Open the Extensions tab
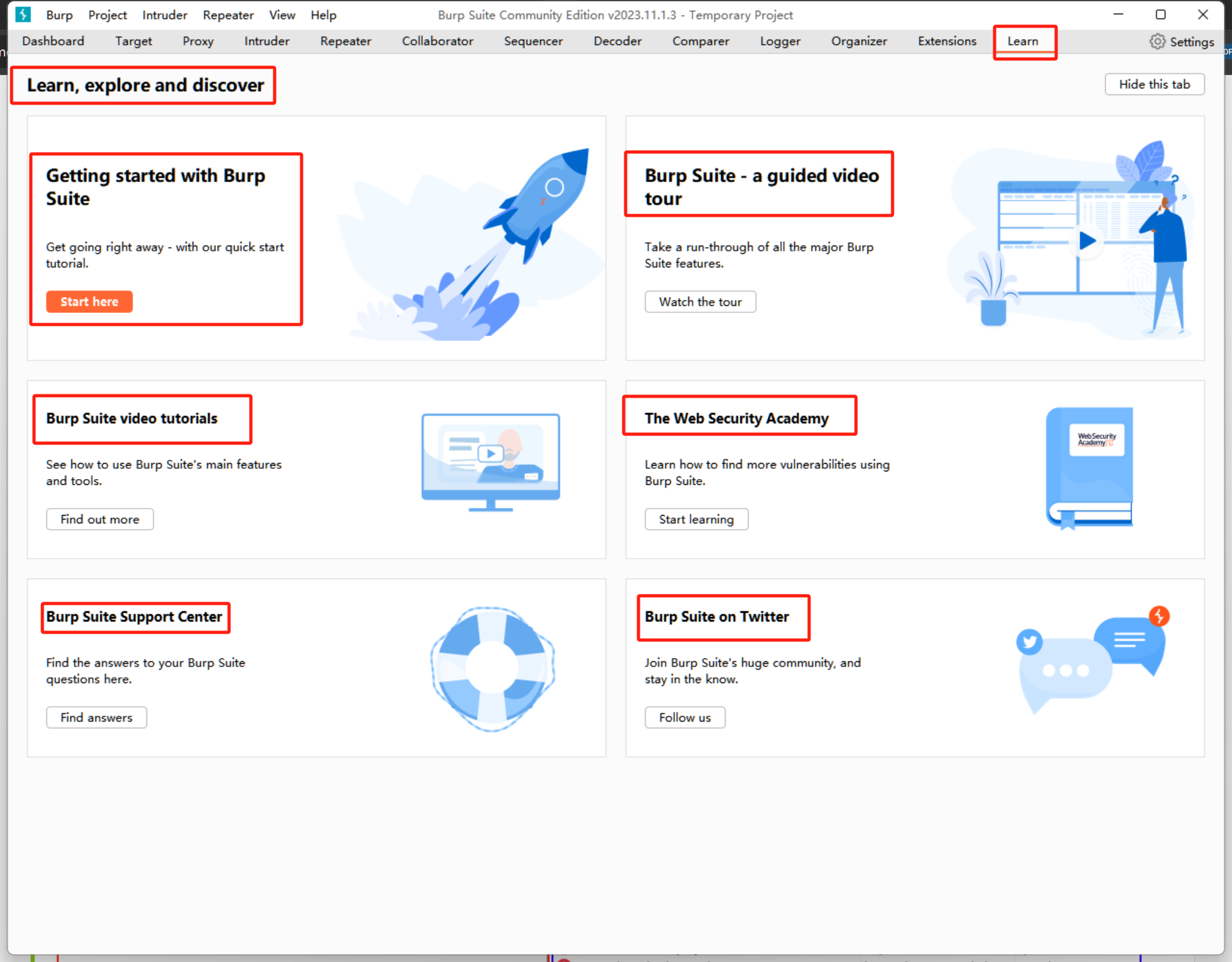This screenshot has height=962, width=1232. [946, 41]
